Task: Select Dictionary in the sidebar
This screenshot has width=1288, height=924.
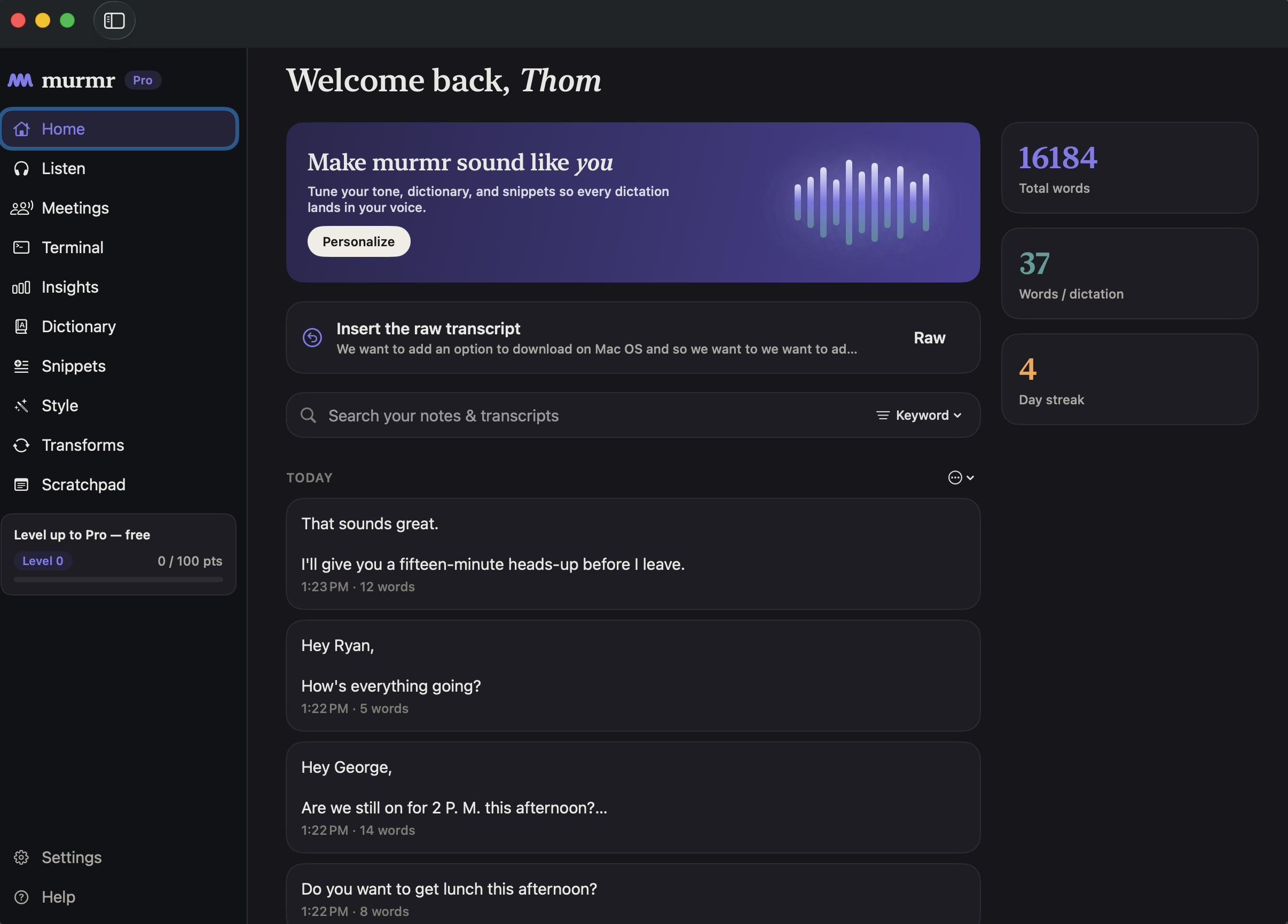Action: [x=119, y=326]
